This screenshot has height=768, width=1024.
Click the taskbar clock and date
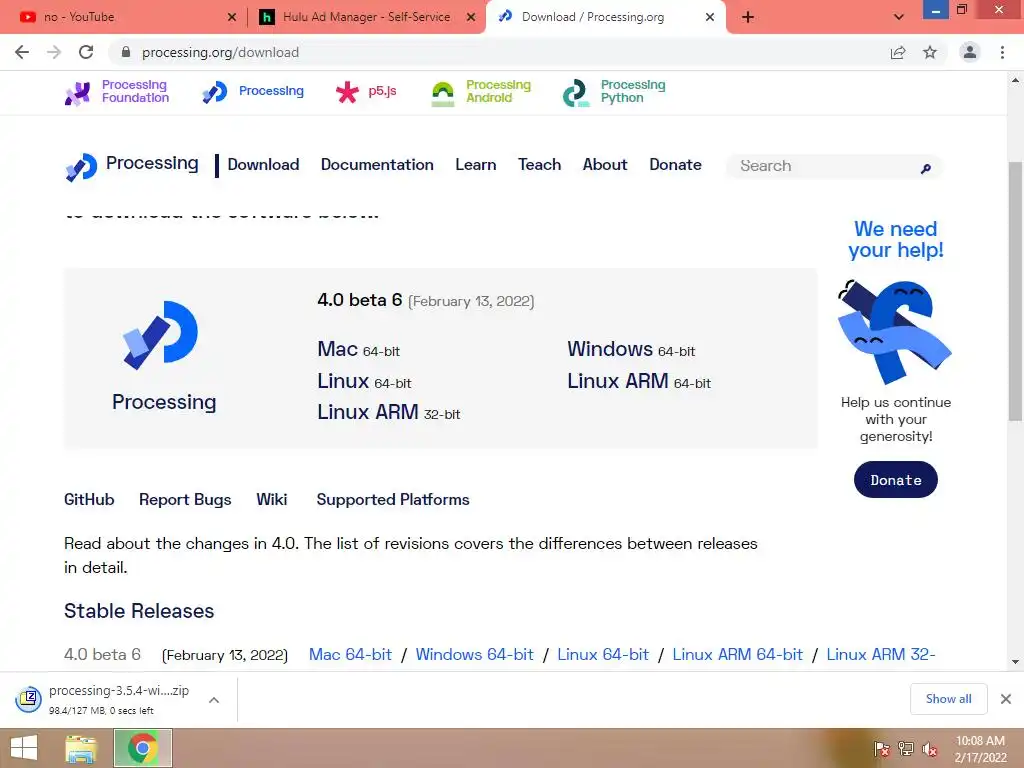coord(980,749)
